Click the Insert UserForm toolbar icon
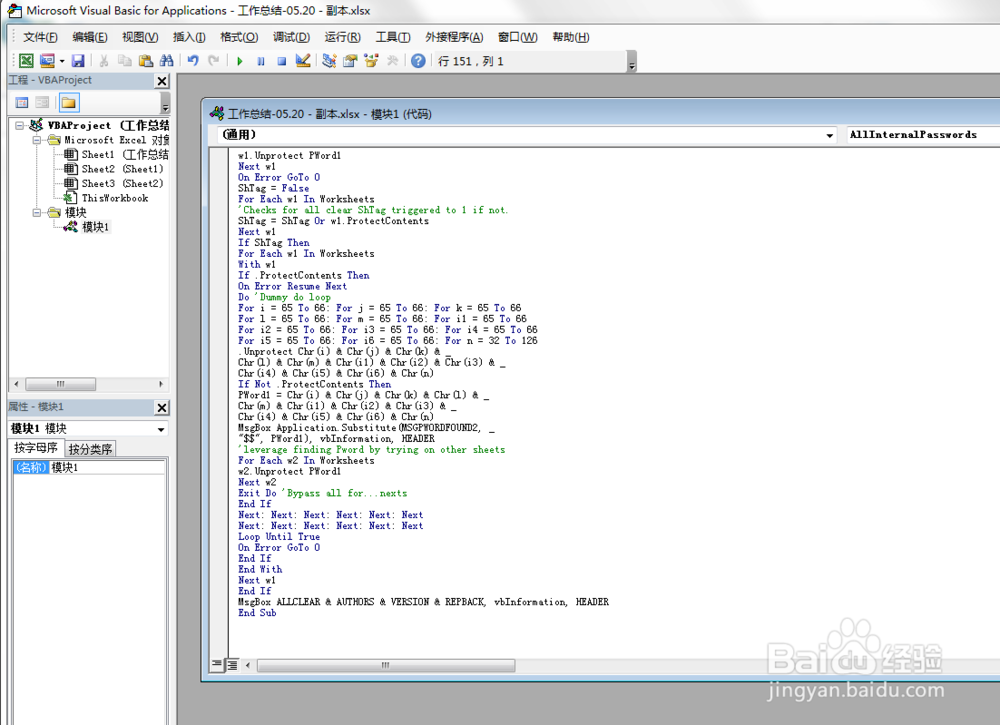The height and width of the screenshot is (725, 1000). coord(47,61)
